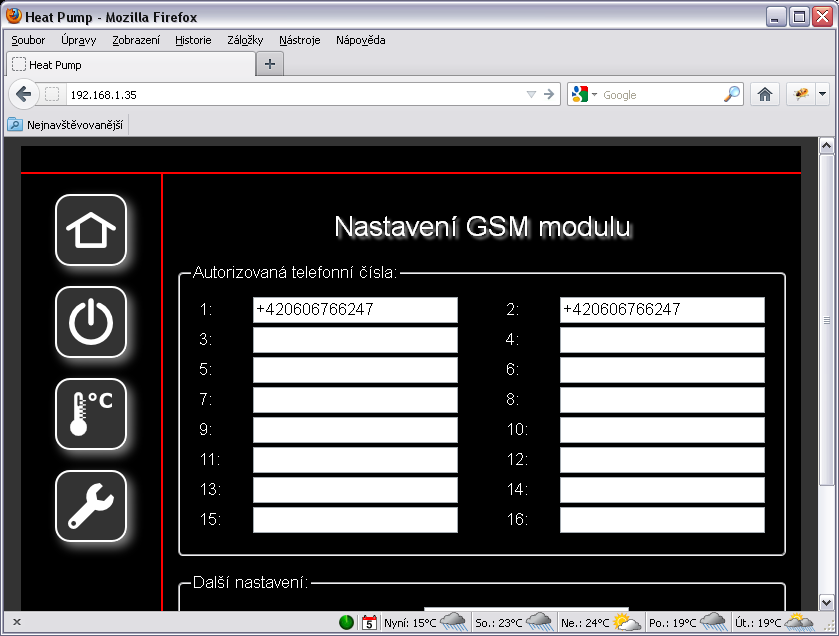Click the vertical scrollbar thumb
This screenshot has width=839, height=636.
pyautogui.click(x=826, y=320)
